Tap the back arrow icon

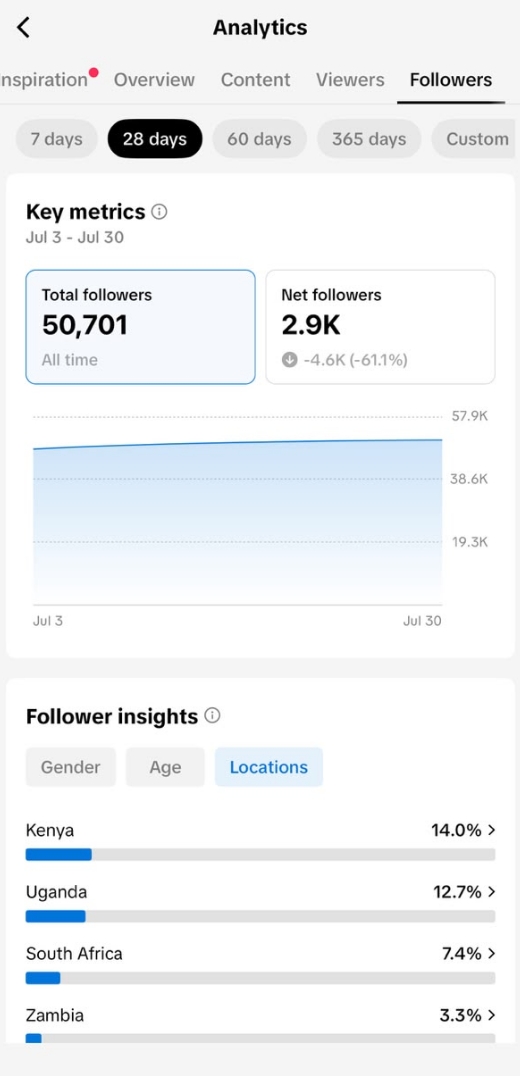tap(23, 27)
